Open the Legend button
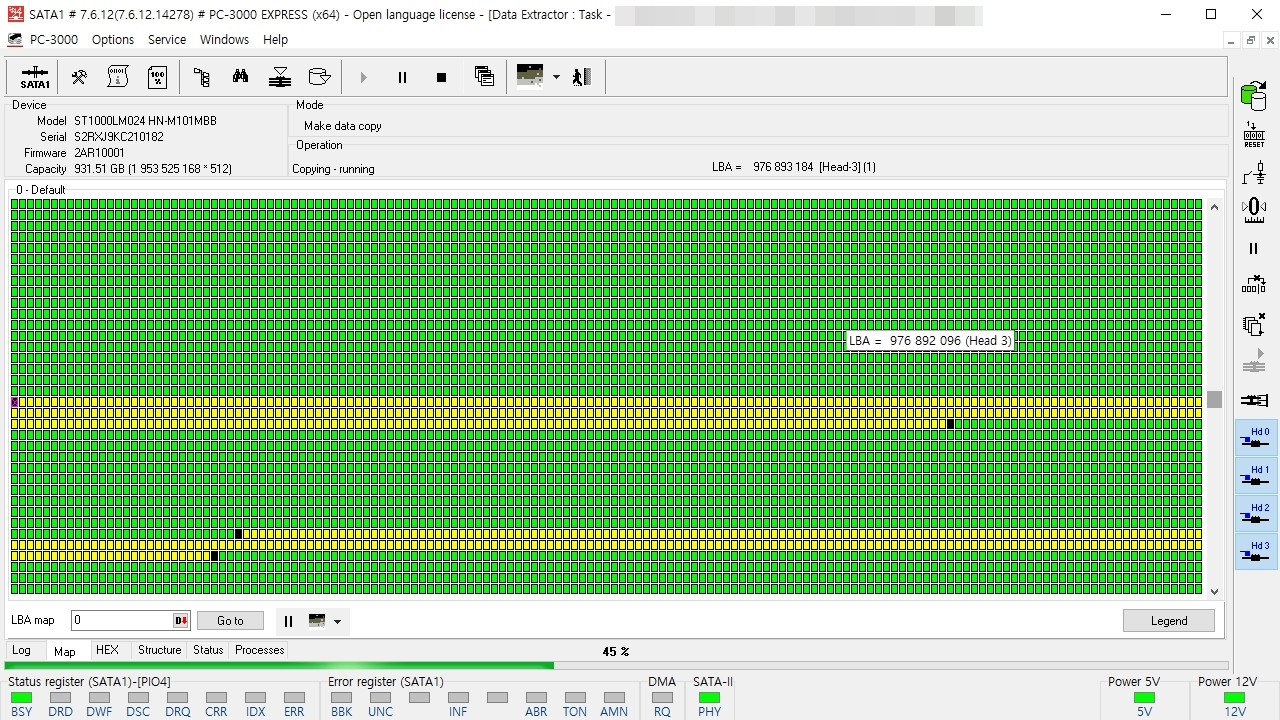This screenshot has height=720, width=1280. click(1169, 621)
